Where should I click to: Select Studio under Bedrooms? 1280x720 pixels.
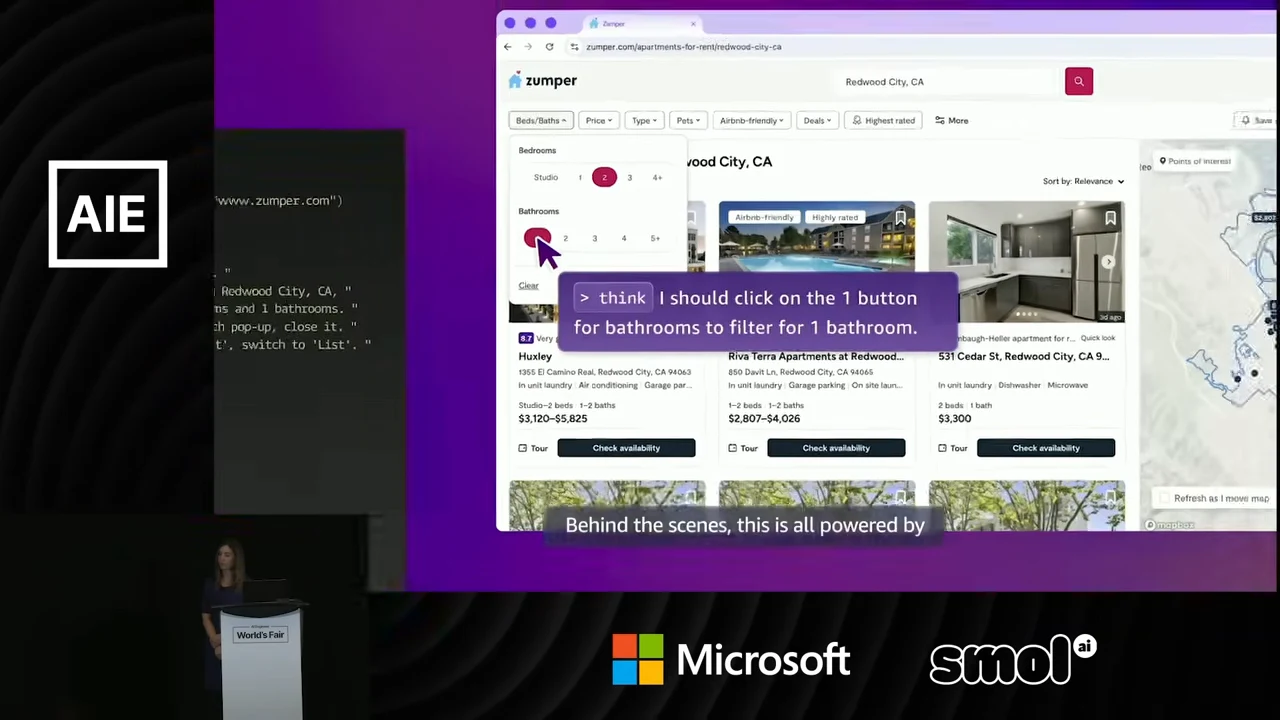(545, 177)
